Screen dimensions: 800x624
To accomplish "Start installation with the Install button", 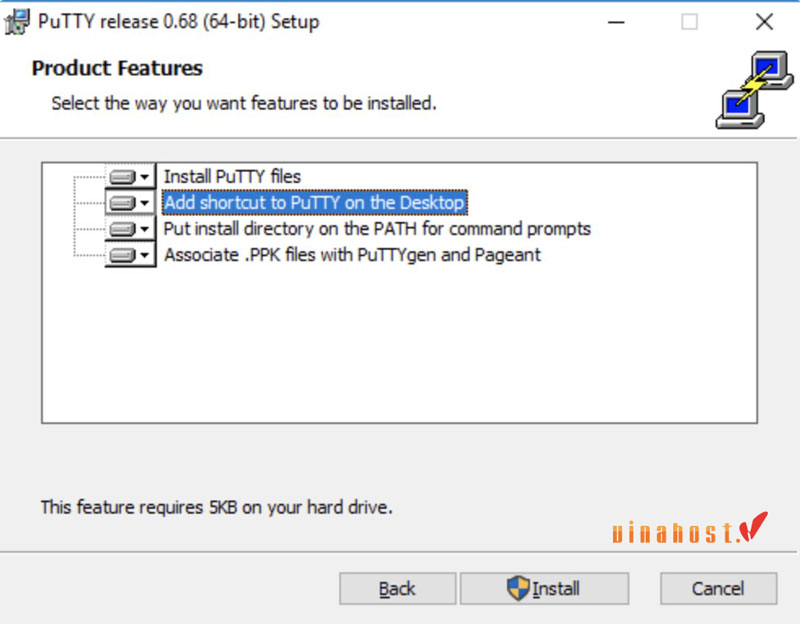I will click(x=544, y=588).
